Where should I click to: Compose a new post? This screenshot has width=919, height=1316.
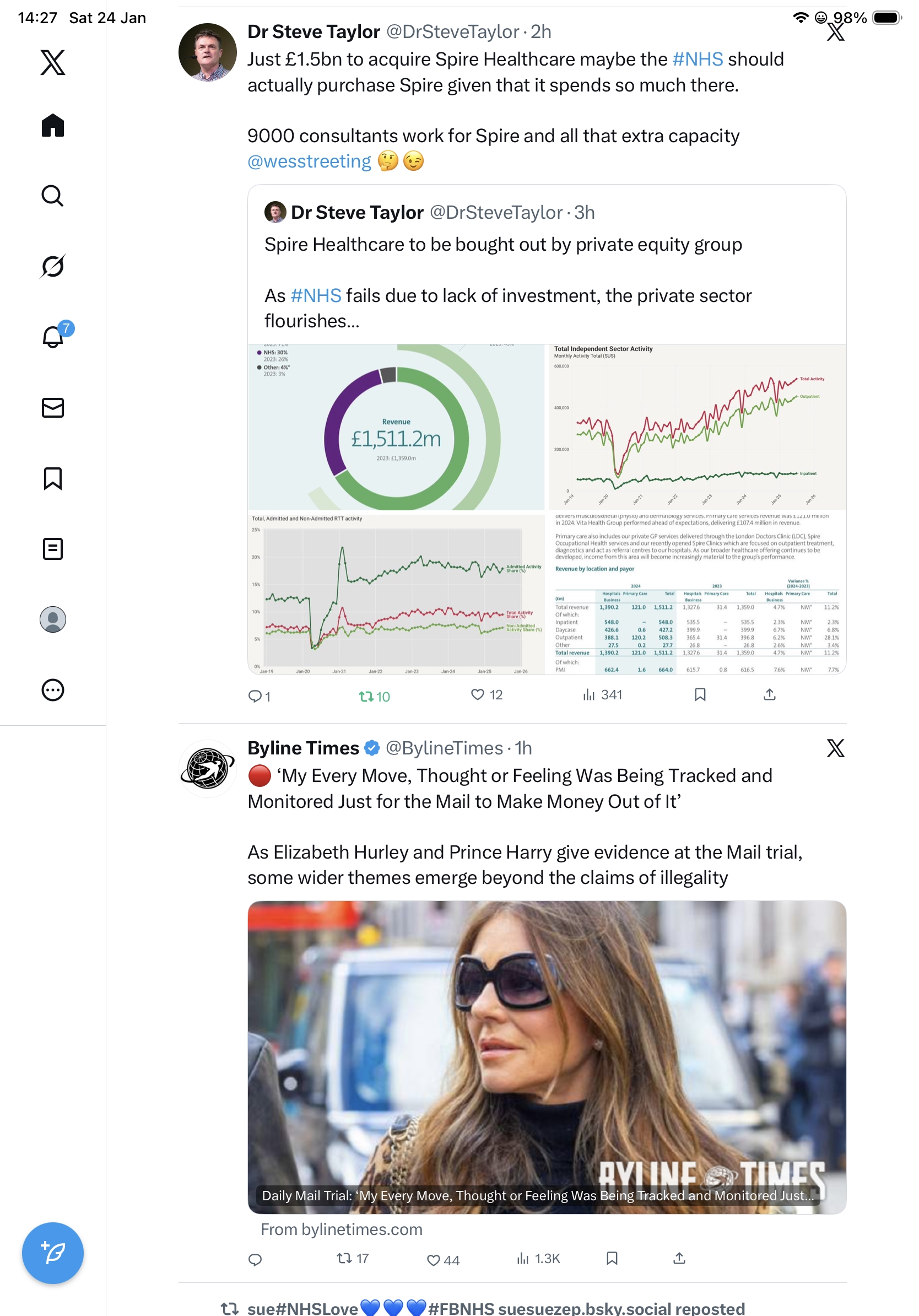coord(53,1253)
